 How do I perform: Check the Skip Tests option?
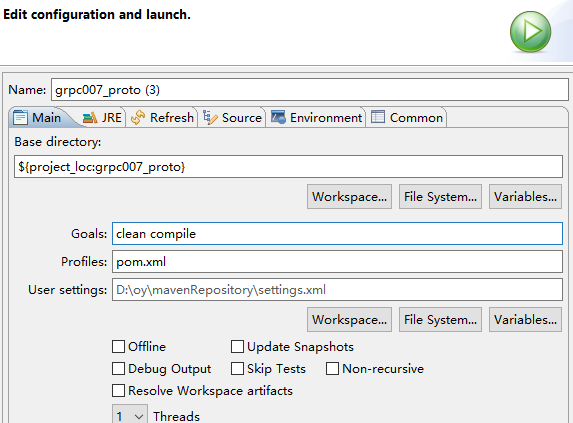(x=237, y=369)
